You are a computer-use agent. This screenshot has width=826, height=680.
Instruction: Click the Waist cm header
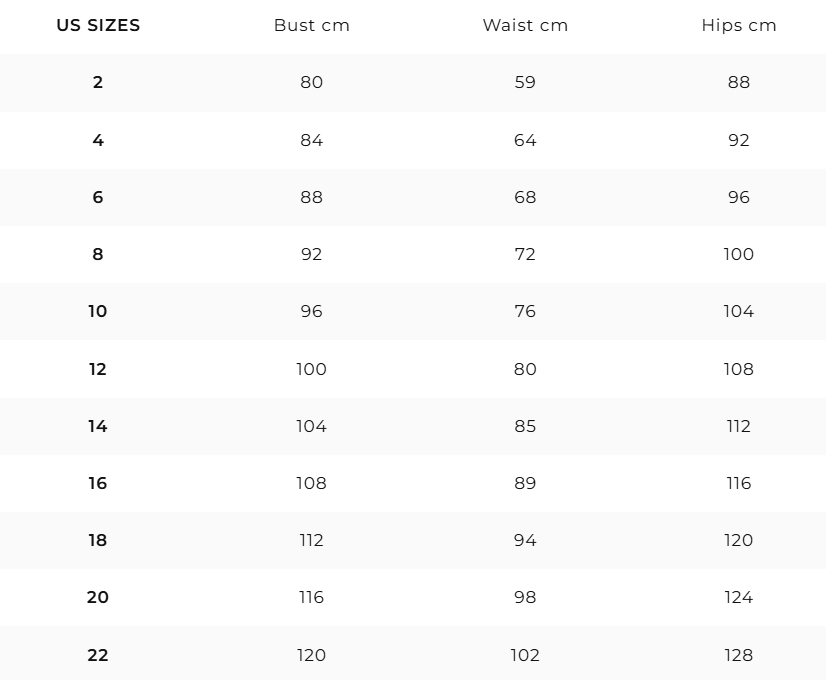525,25
